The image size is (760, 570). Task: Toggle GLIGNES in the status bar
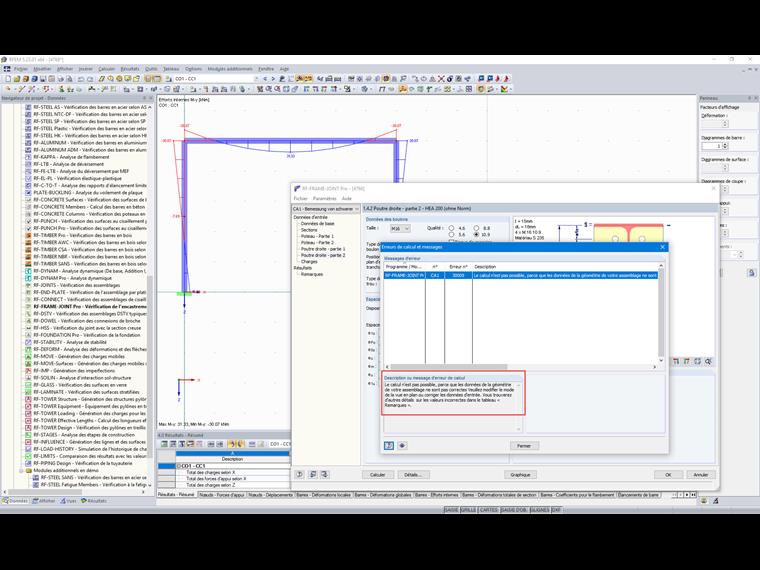539,510
